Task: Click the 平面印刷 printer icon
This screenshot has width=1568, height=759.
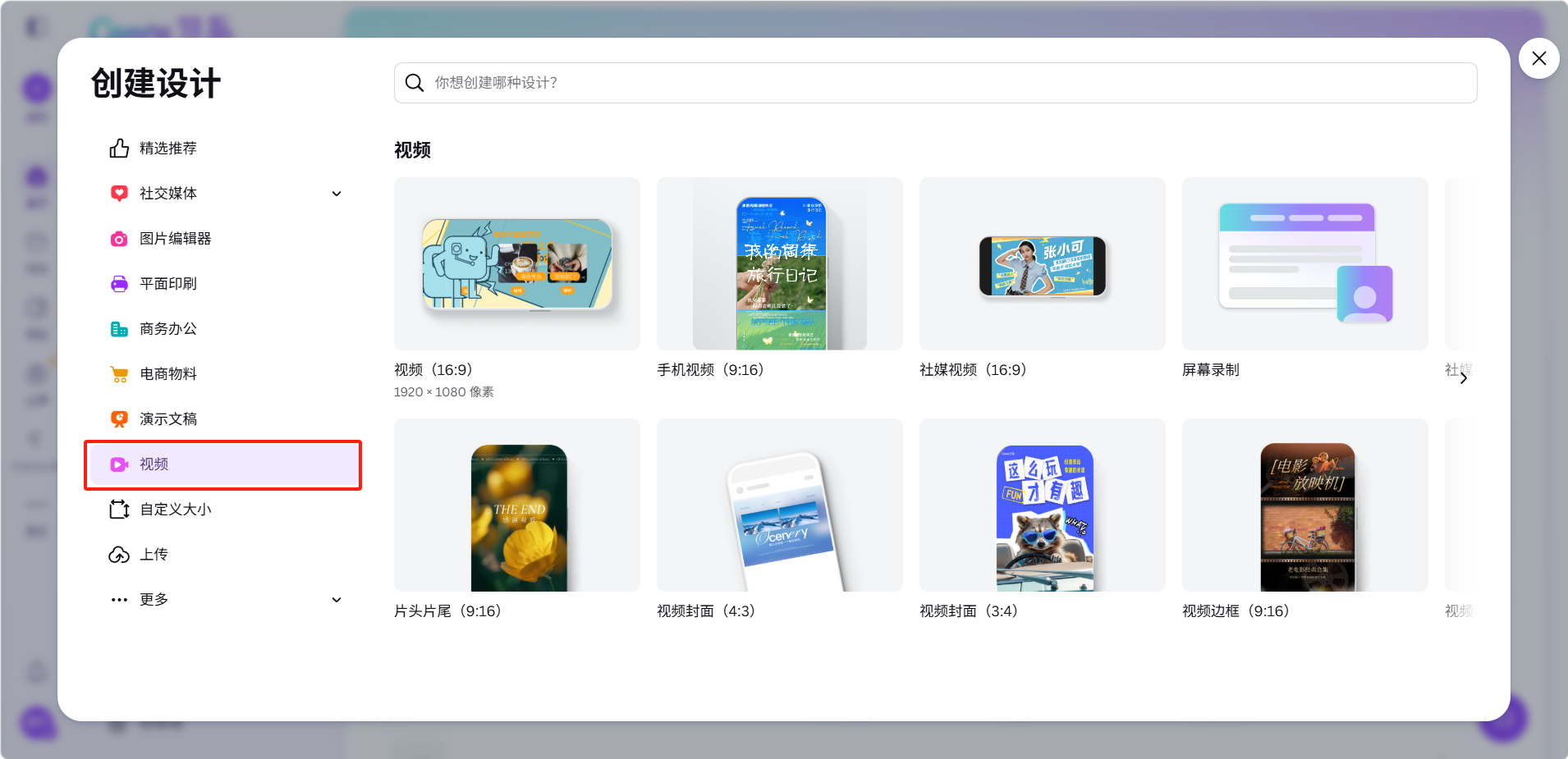Action: (x=119, y=284)
